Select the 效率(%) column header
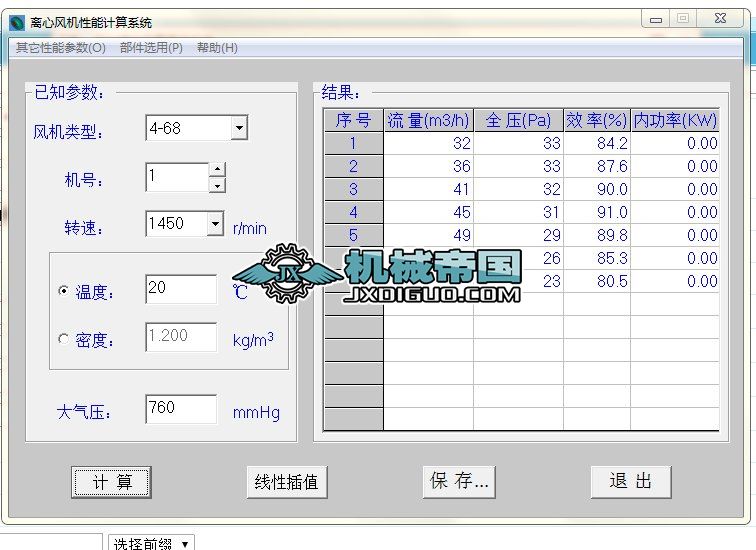756x550 pixels. tap(597, 120)
